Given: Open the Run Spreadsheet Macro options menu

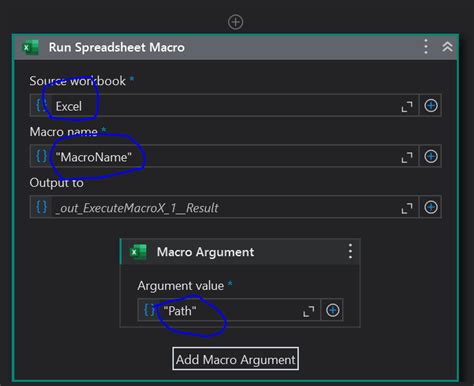Looking at the screenshot, I should point(426,47).
